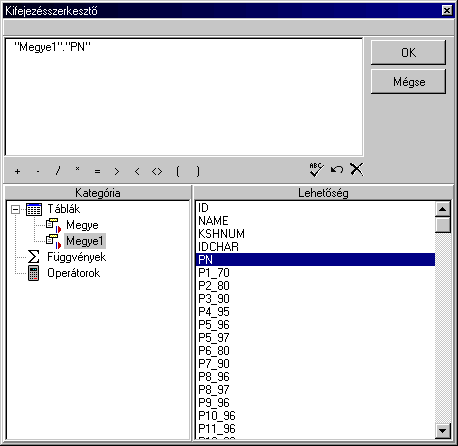Image resolution: width=458 pixels, height=446 pixels.
Task: Open the Operátorok category
Action: (73, 273)
